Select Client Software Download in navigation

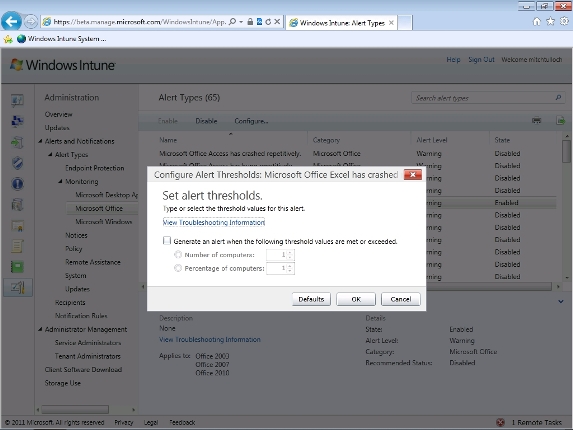tap(83, 370)
